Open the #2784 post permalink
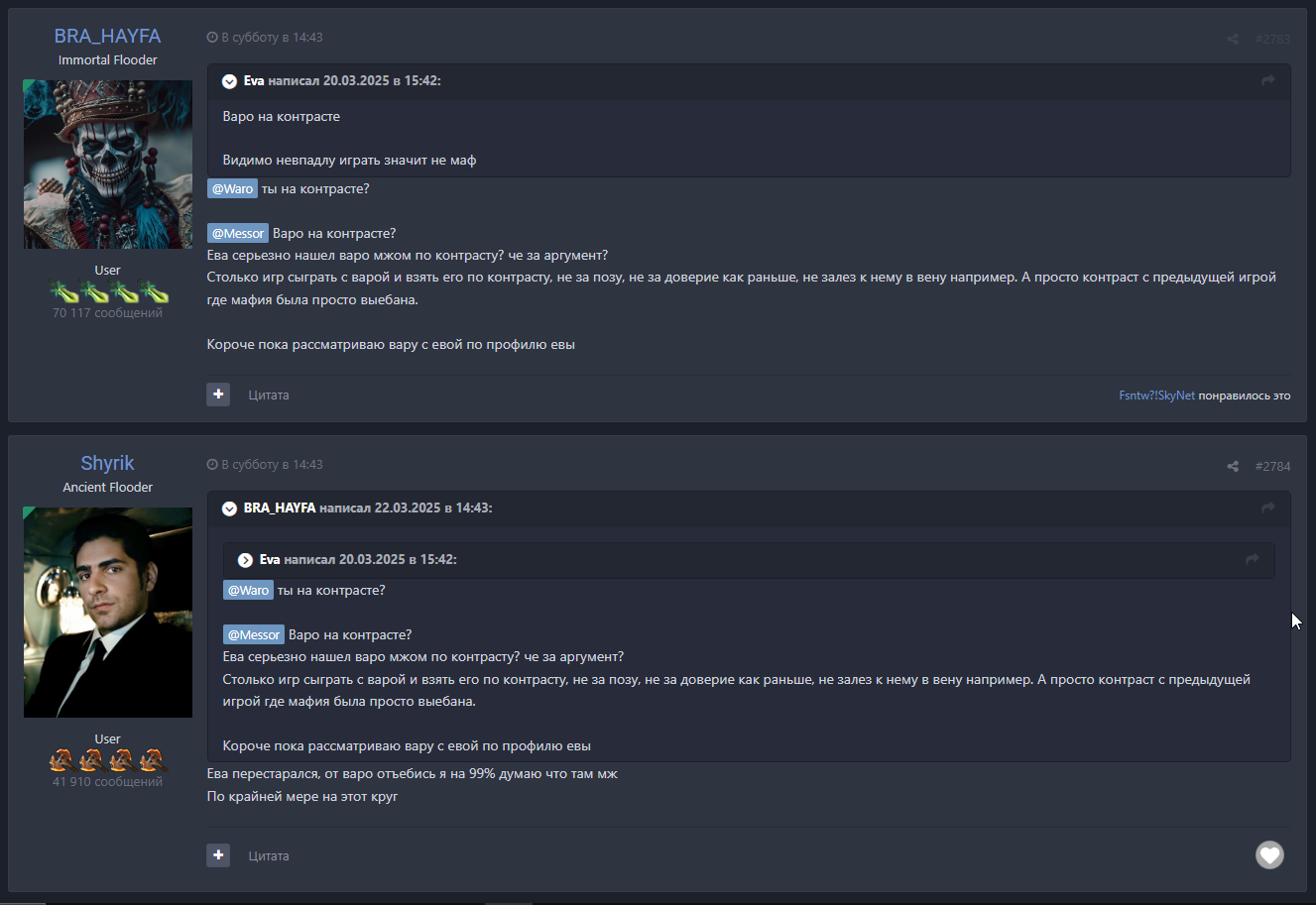The image size is (1316, 905). pyautogui.click(x=1272, y=466)
